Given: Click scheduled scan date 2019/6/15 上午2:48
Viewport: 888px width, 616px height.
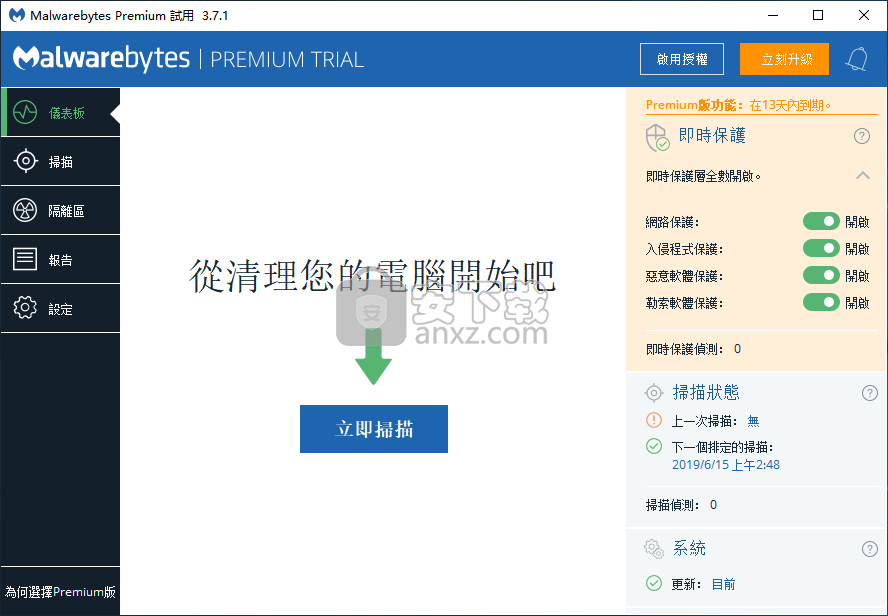Looking at the screenshot, I should point(726,465).
